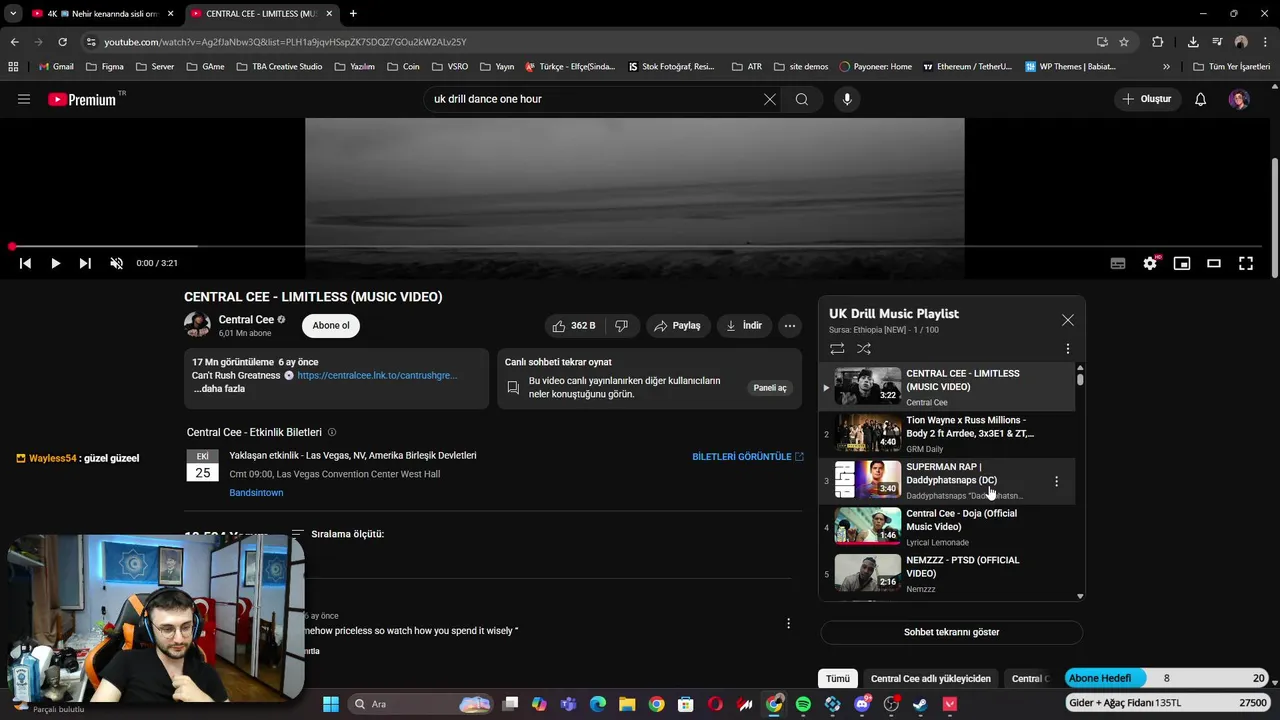
Task: Open comment sort Sıralama ölçütü
Action: 338,534
